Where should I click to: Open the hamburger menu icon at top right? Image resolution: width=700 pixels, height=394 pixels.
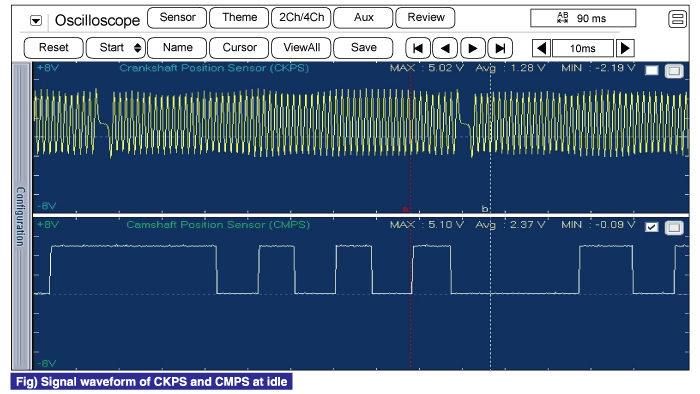pos(677,19)
